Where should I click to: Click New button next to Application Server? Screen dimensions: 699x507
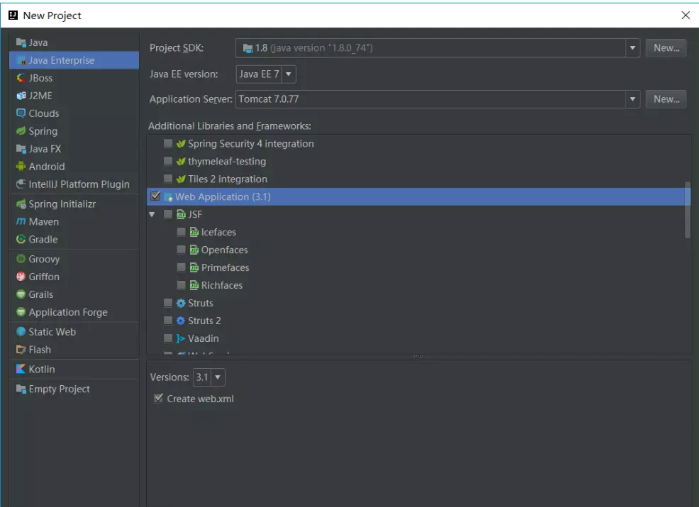(666, 99)
